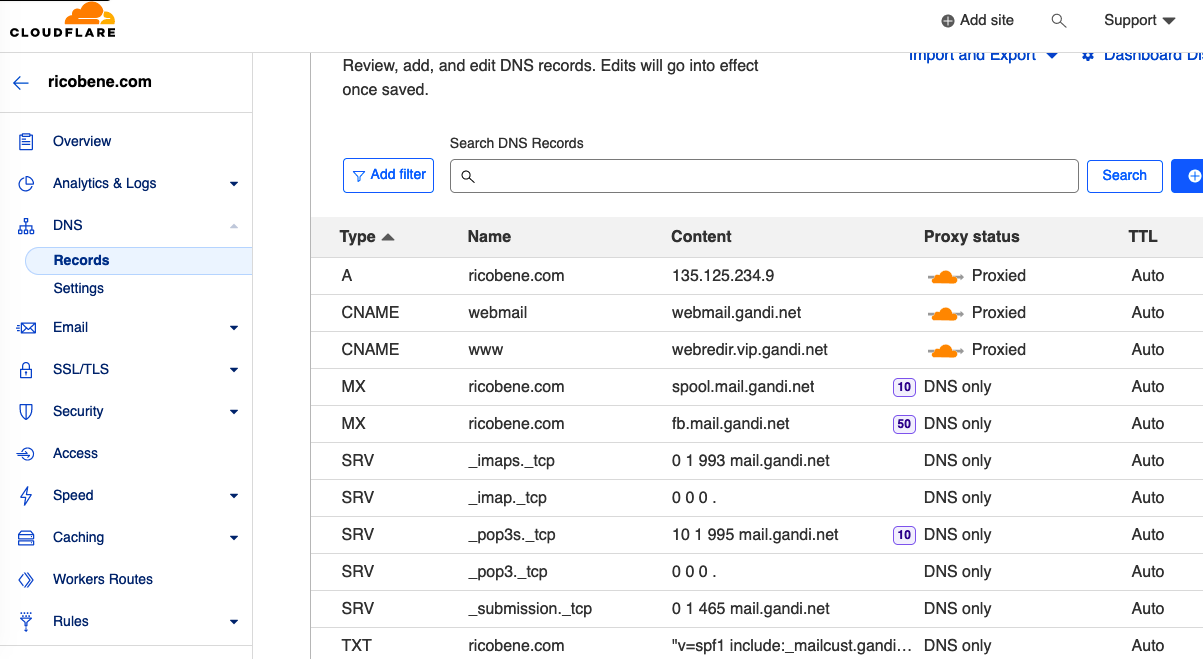The image size is (1203, 659).
Task: Expand the Security sidebar section arrow
Action: tap(234, 412)
